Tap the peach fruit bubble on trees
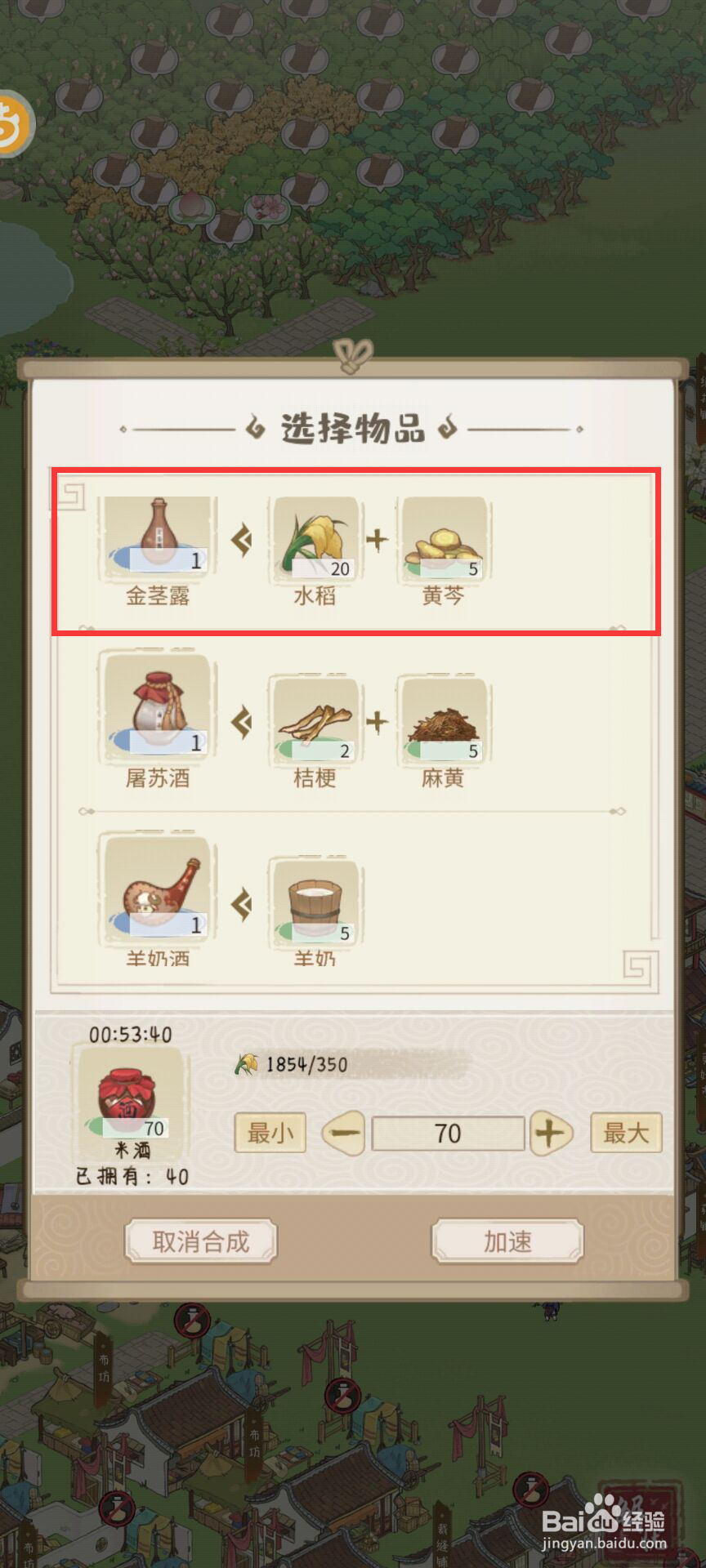The height and width of the screenshot is (1568, 706). click(x=192, y=206)
